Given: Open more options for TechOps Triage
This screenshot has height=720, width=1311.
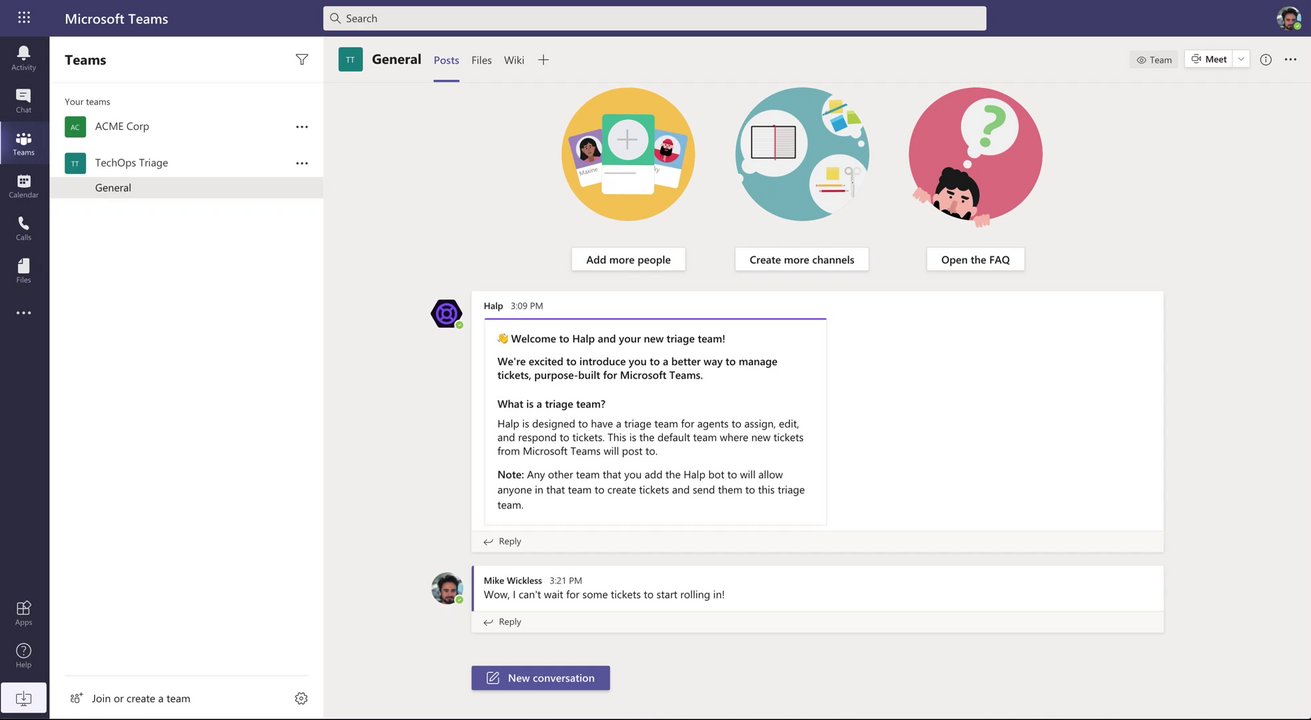Looking at the screenshot, I should pyautogui.click(x=302, y=163).
